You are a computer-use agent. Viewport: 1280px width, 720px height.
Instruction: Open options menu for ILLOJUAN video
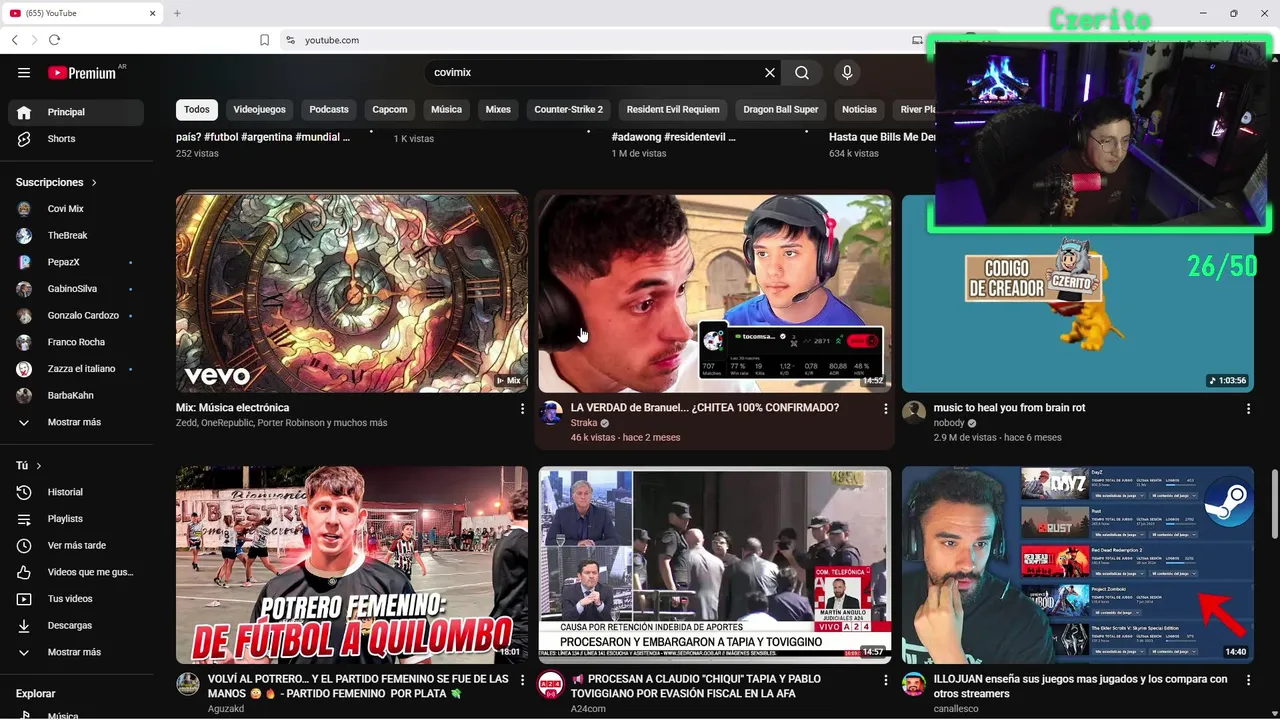point(1248,680)
